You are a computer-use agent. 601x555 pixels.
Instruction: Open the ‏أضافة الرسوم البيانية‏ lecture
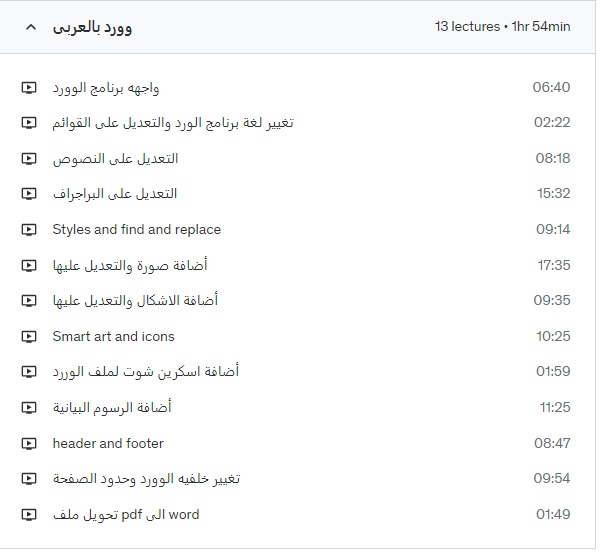click(112, 407)
